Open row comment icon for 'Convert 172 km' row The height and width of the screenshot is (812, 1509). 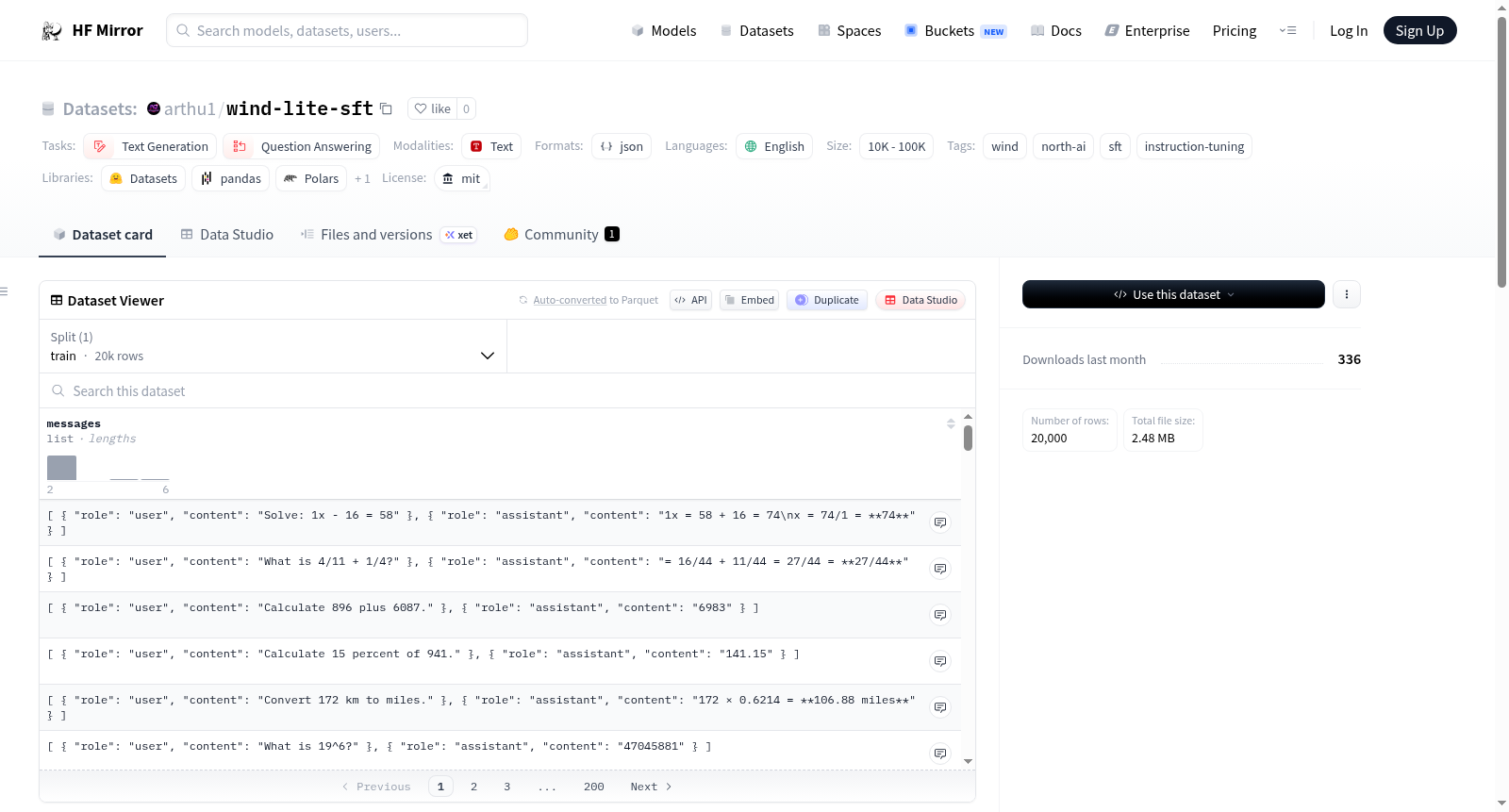coord(940,707)
